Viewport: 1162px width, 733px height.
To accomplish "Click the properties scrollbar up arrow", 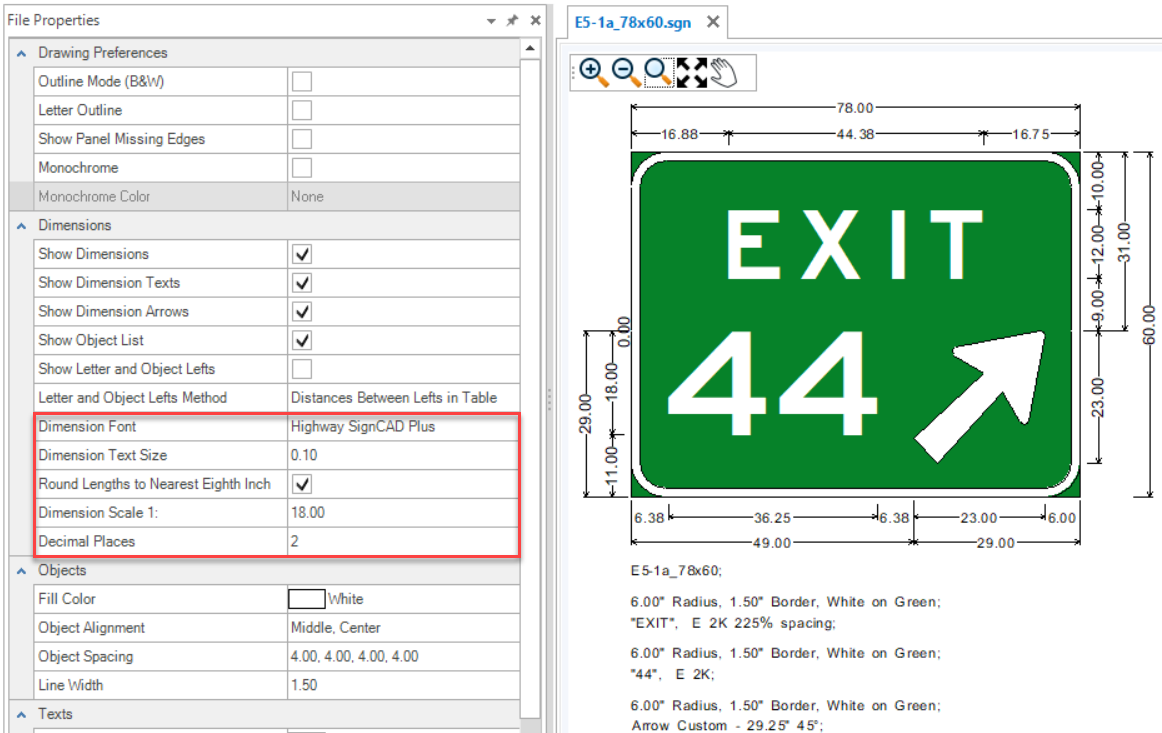I will point(532,49).
